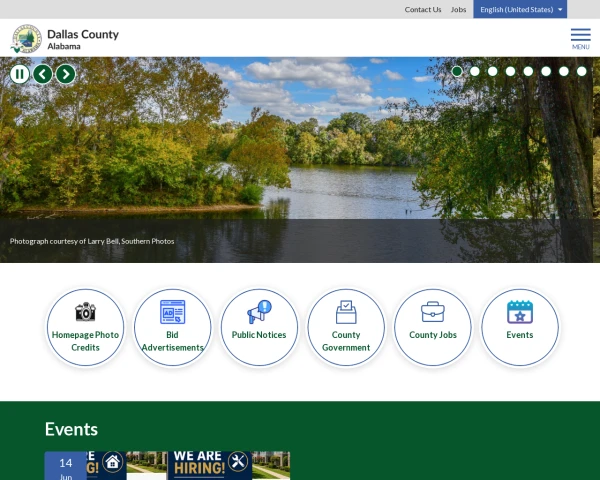The image size is (600, 480).
Task: Open the Jobs link in top bar
Action: 458,10
